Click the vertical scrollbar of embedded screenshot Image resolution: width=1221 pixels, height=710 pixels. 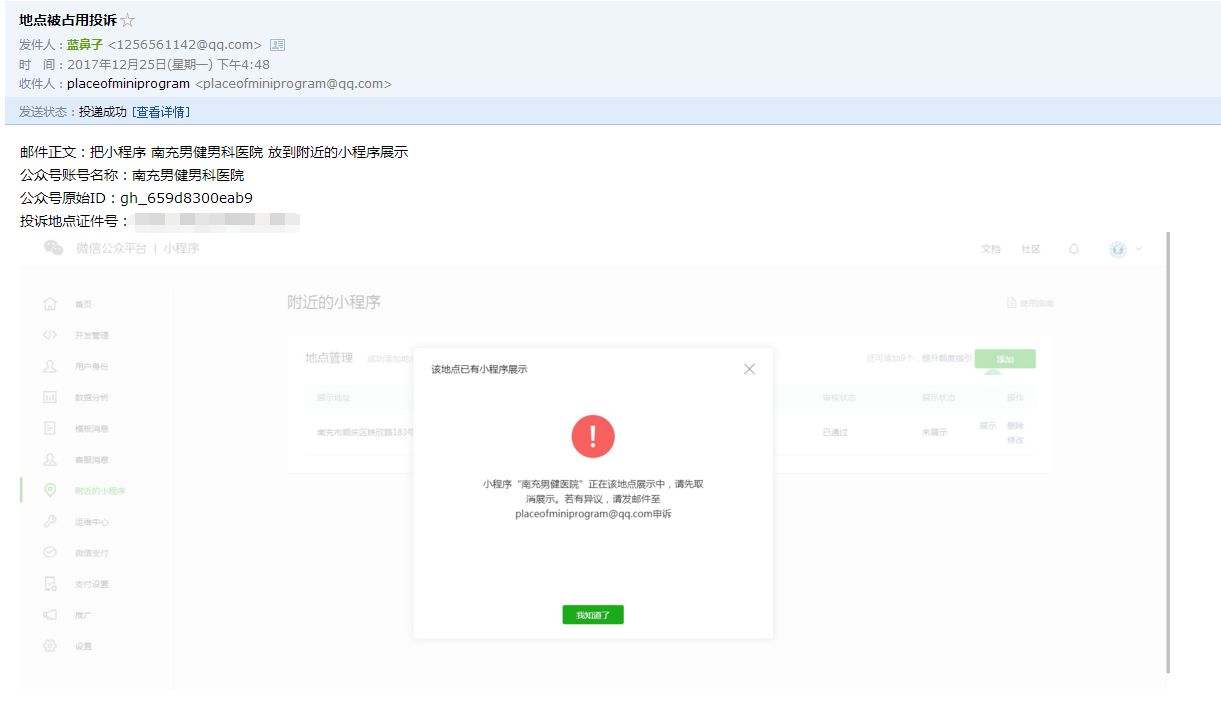(x=1167, y=452)
